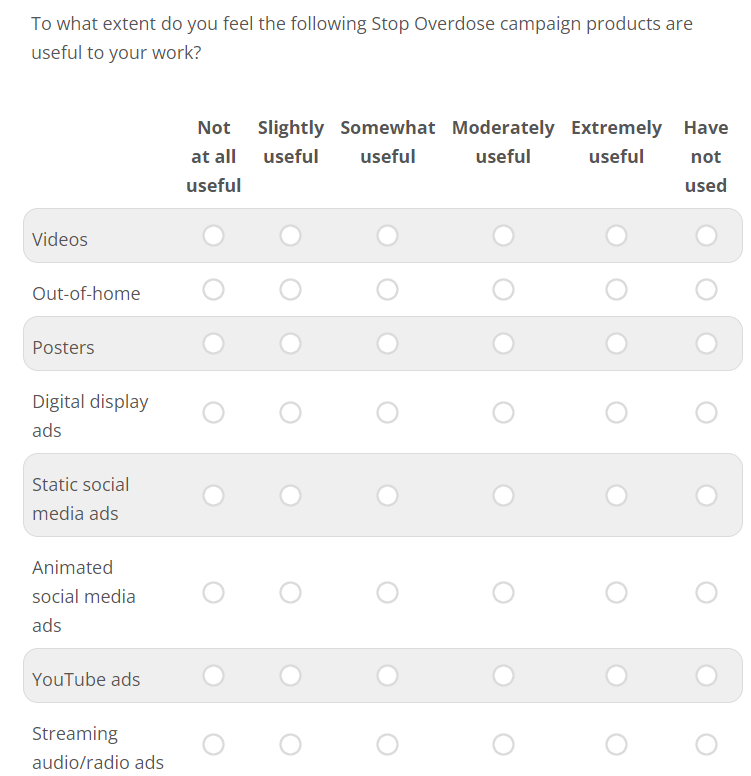Select Extremely useful for Streaming audio/radio ads
The height and width of the screenshot is (776, 751).
click(616, 744)
